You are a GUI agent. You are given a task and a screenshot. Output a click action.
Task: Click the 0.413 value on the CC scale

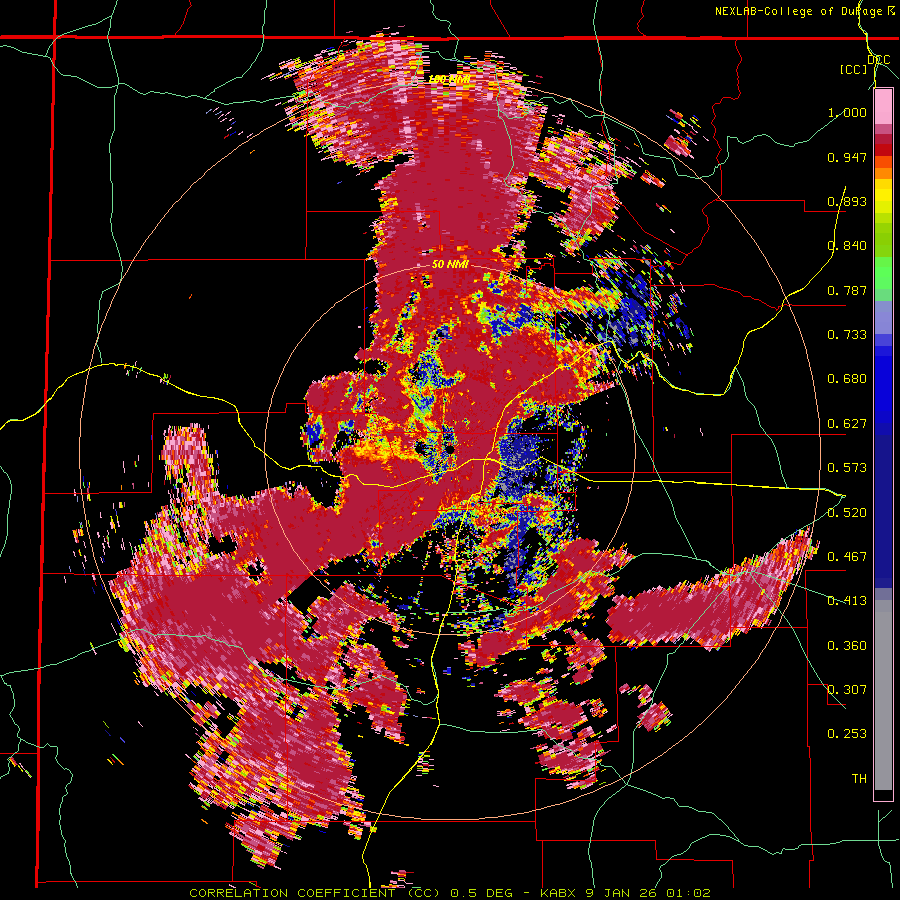point(847,601)
